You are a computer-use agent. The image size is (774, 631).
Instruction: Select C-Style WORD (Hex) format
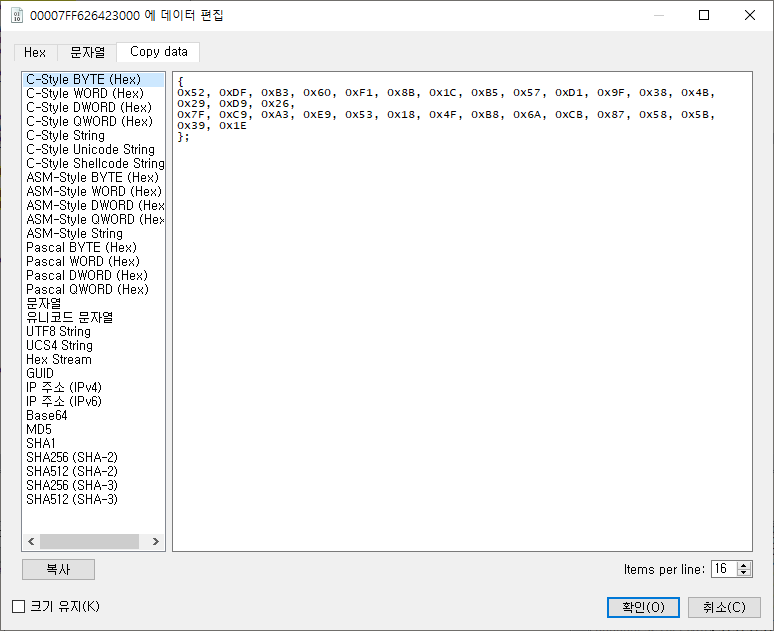94,93
